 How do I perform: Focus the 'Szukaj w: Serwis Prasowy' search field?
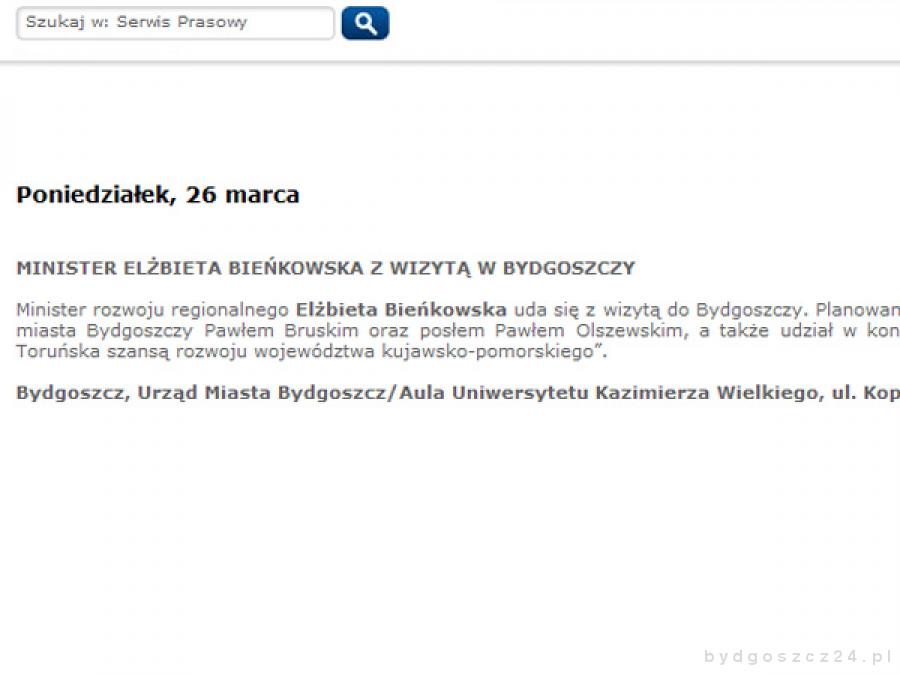coord(175,23)
